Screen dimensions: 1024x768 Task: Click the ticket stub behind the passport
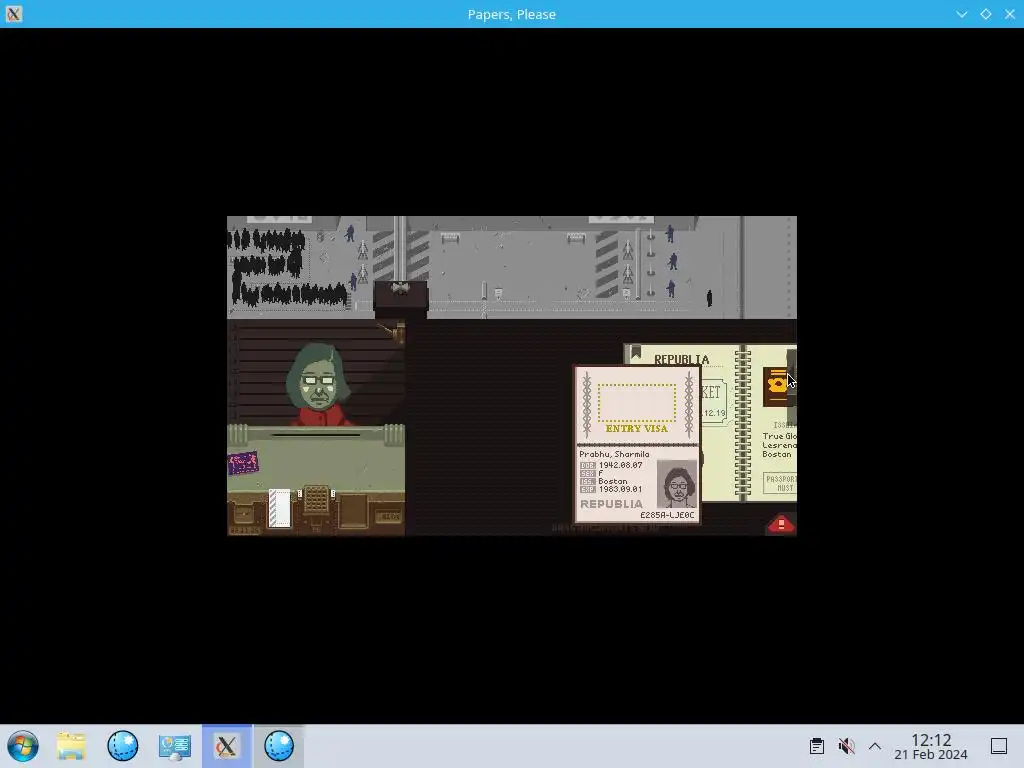coord(714,402)
